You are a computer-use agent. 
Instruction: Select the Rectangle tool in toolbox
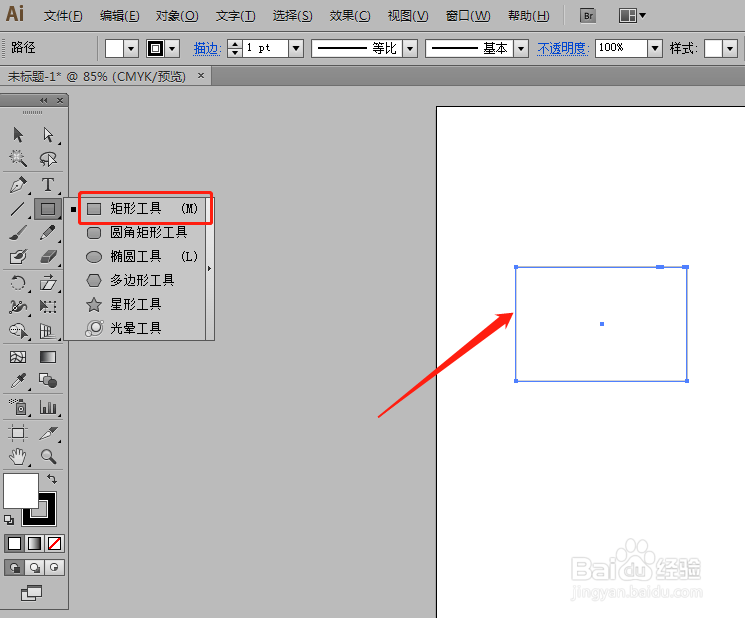[x=48, y=209]
